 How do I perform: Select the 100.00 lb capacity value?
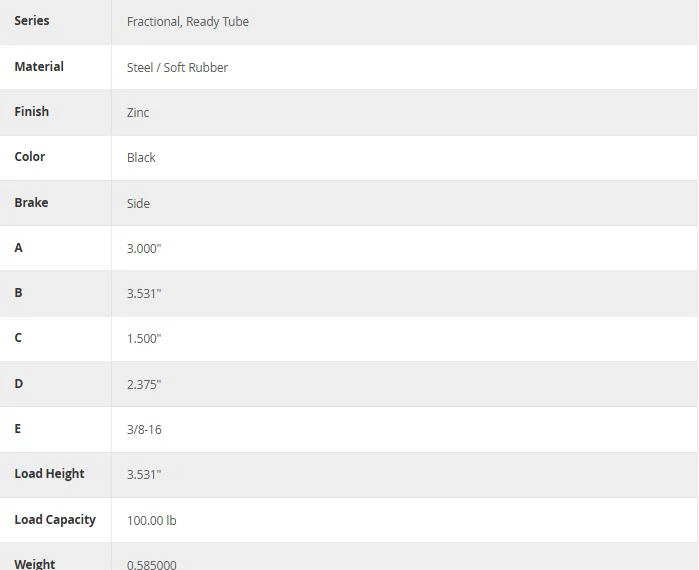pyautogui.click(x=152, y=521)
